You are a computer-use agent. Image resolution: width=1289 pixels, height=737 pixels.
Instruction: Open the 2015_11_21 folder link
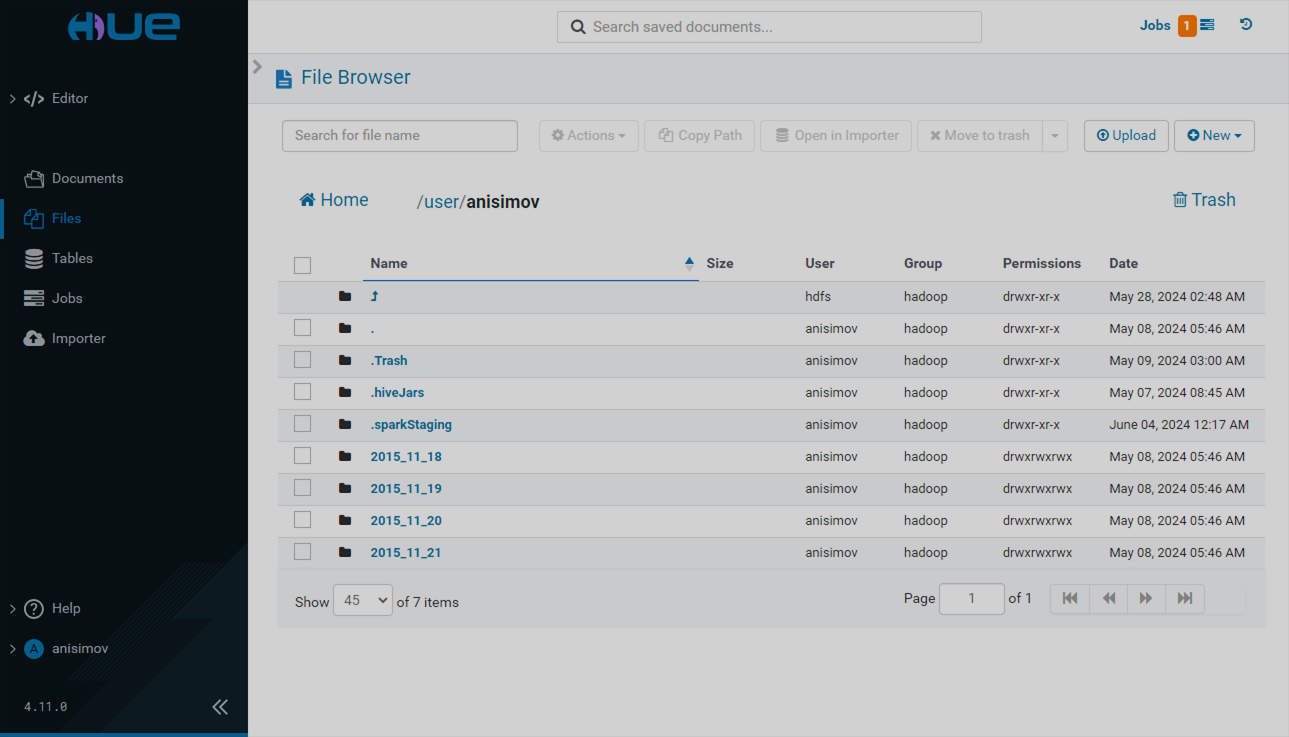pos(406,553)
